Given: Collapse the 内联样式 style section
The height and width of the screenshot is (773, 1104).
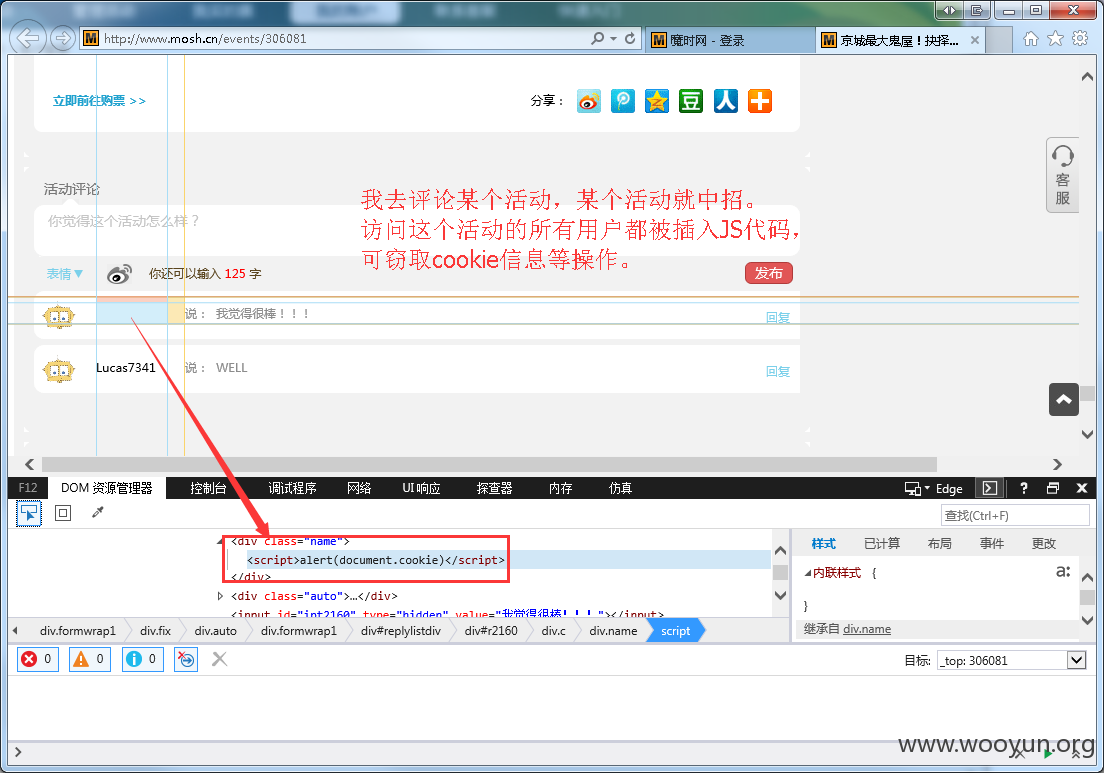Looking at the screenshot, I should (x=808, y=573).
